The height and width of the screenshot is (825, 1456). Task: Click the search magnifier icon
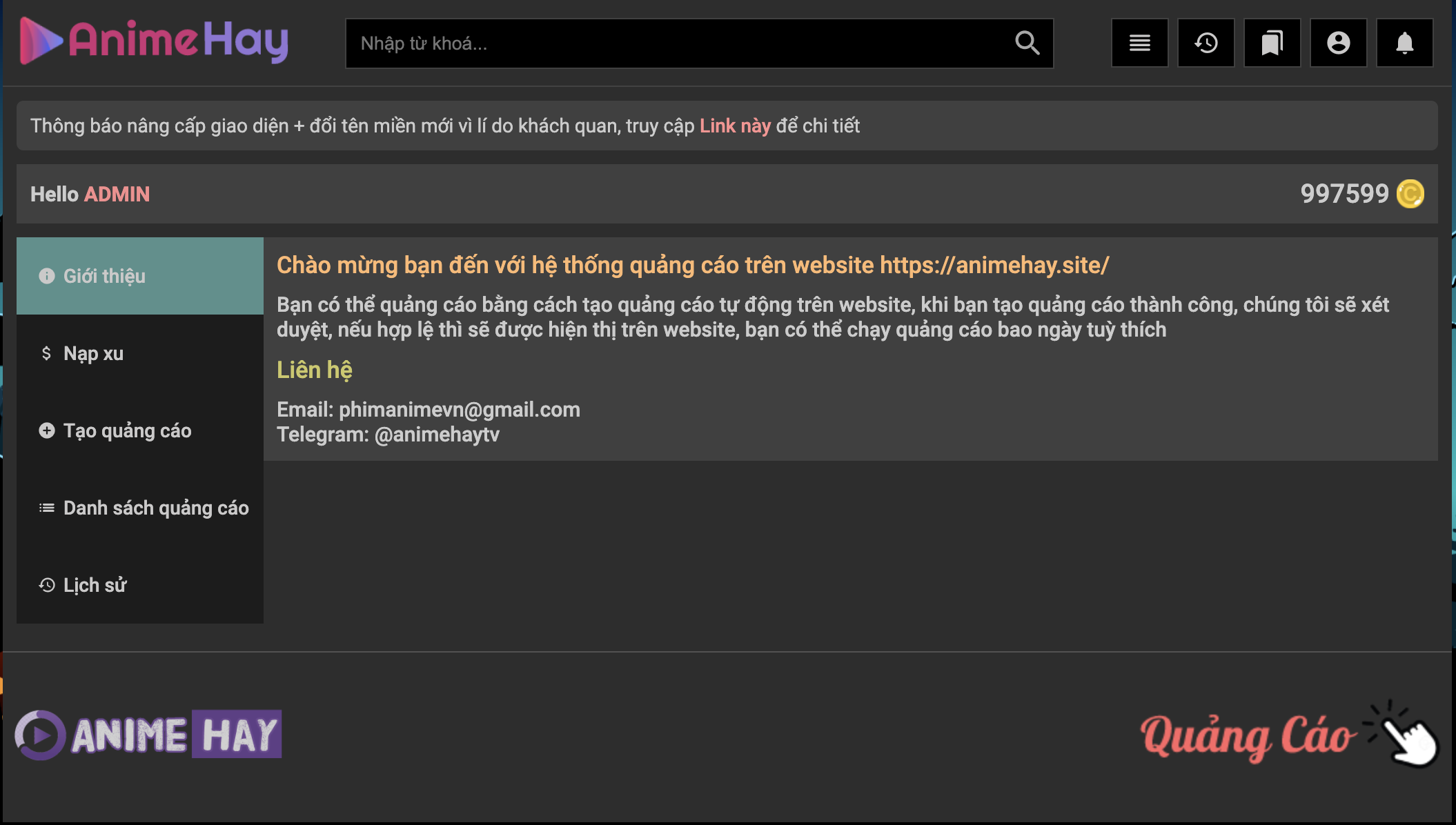pyautogui.click(x=1027, y=43)
